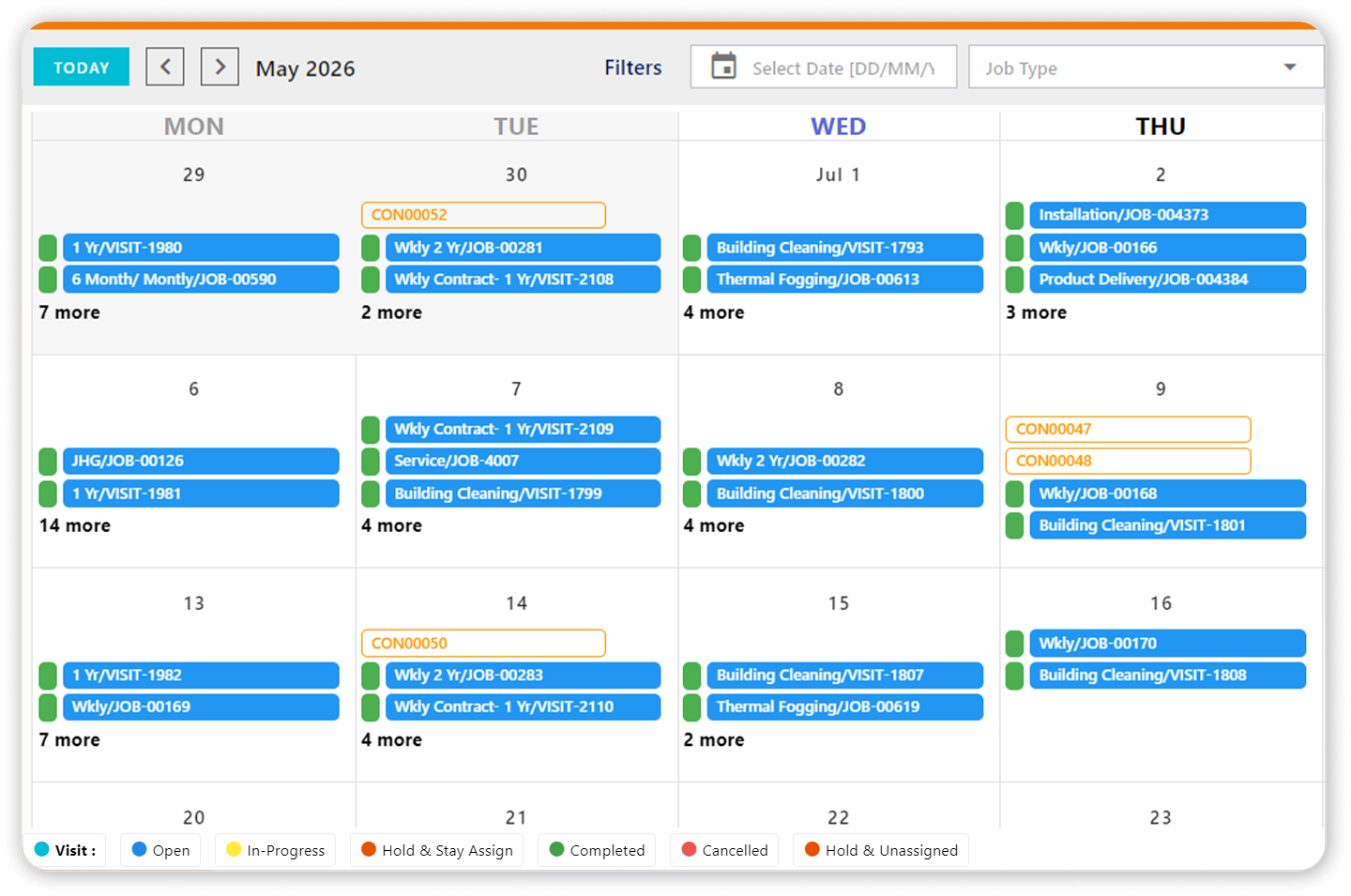Click Hold & Stay Assign legend item
The width and height of the screenshot is (1351, 896).
pyautogui.click(x=437, y=850)
